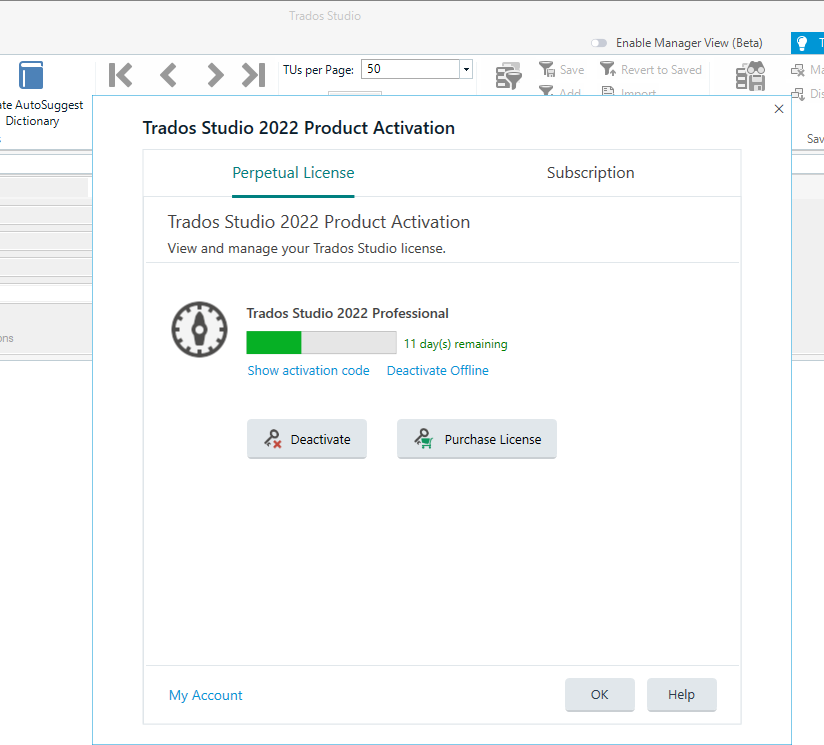The height and width of the screenshot is (745, 824).
Task: Open search with the binoculars icon
Action: click(x=749, y=74)
